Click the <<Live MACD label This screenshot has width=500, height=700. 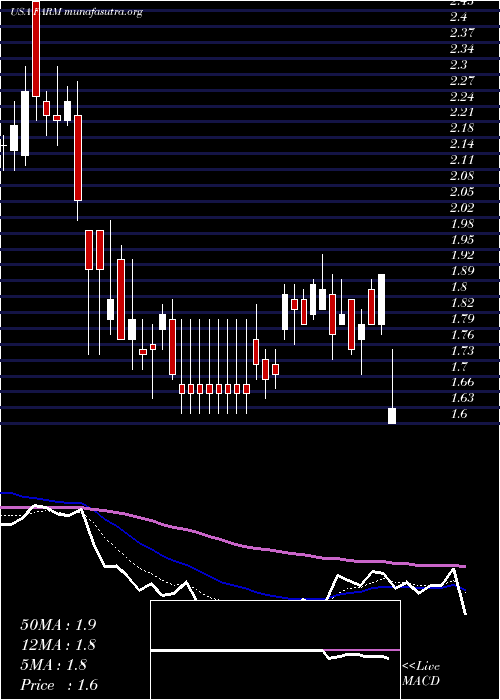point(421,674)
